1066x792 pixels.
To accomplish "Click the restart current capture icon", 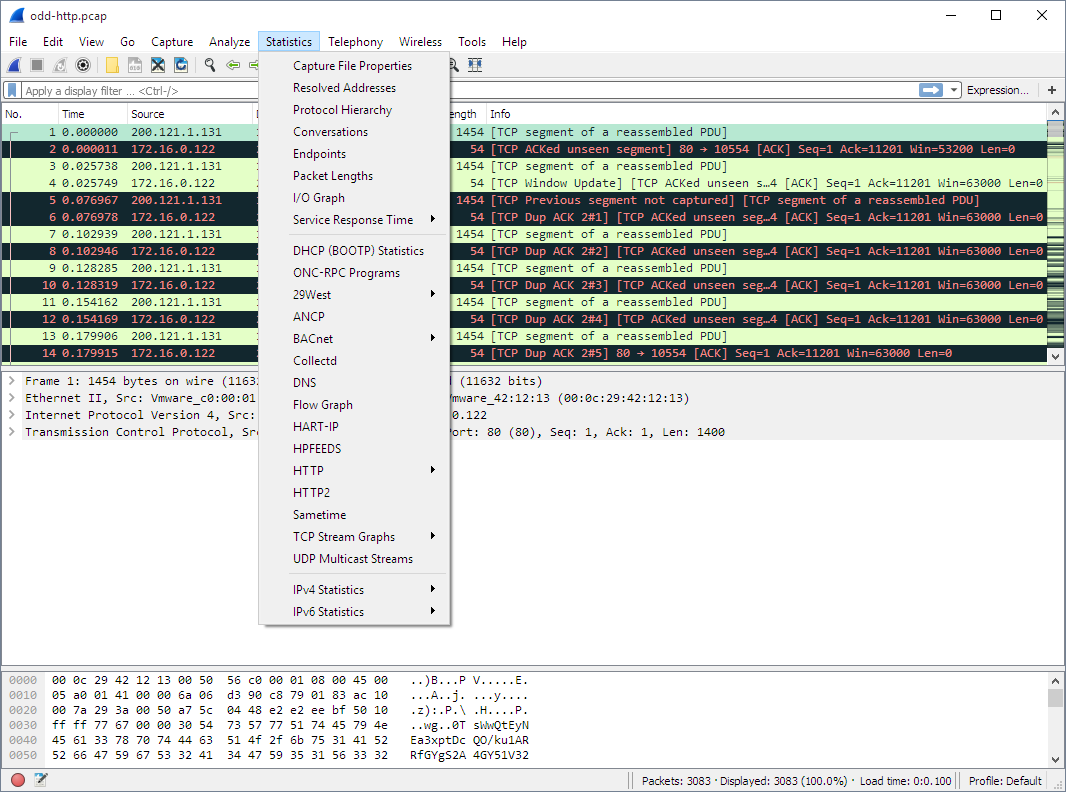I will (58, 65).
